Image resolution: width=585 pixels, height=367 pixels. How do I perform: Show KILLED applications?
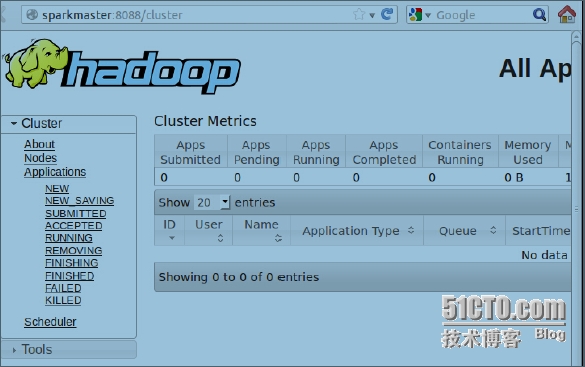click(63, 300)
